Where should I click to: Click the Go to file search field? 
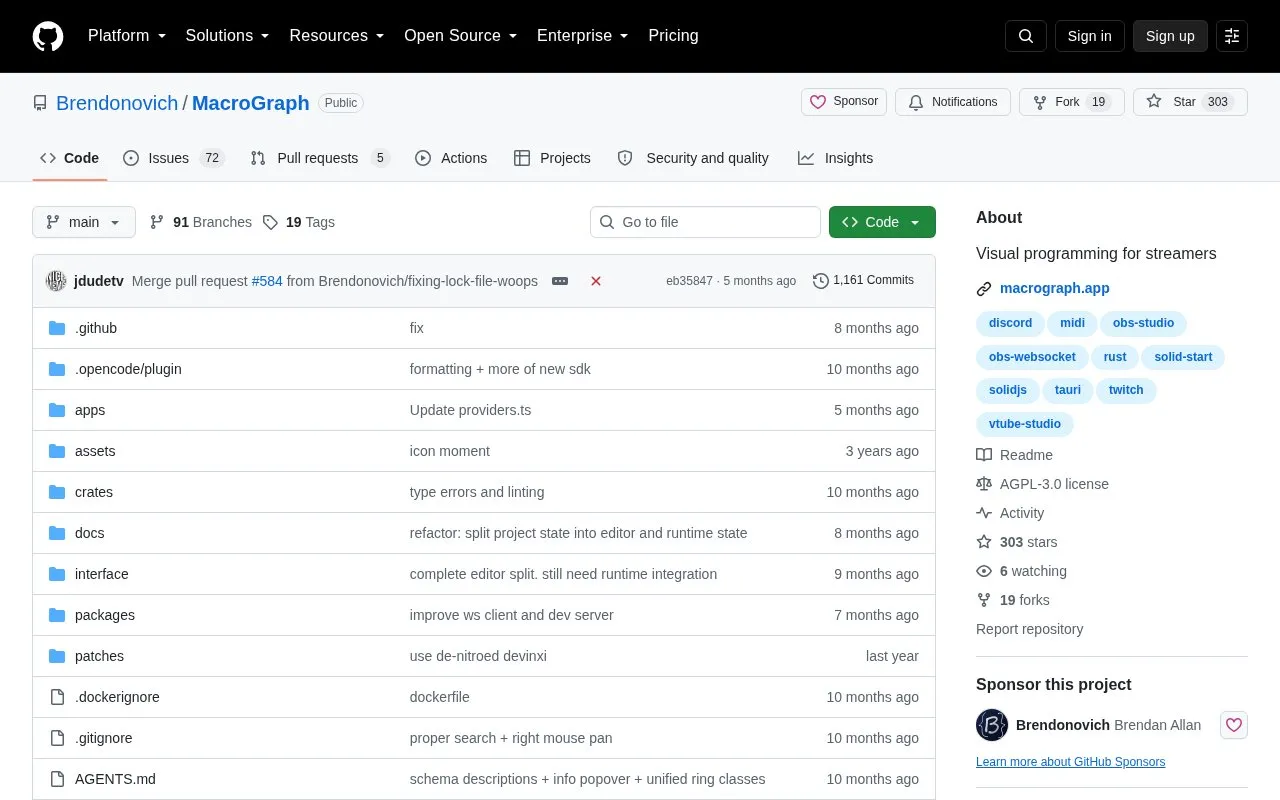[x=705, y=222]
